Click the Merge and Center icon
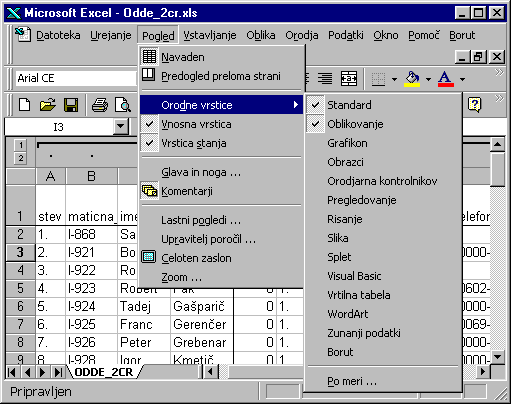Screen dimensions: 511x404 click(x=349, y=79)
